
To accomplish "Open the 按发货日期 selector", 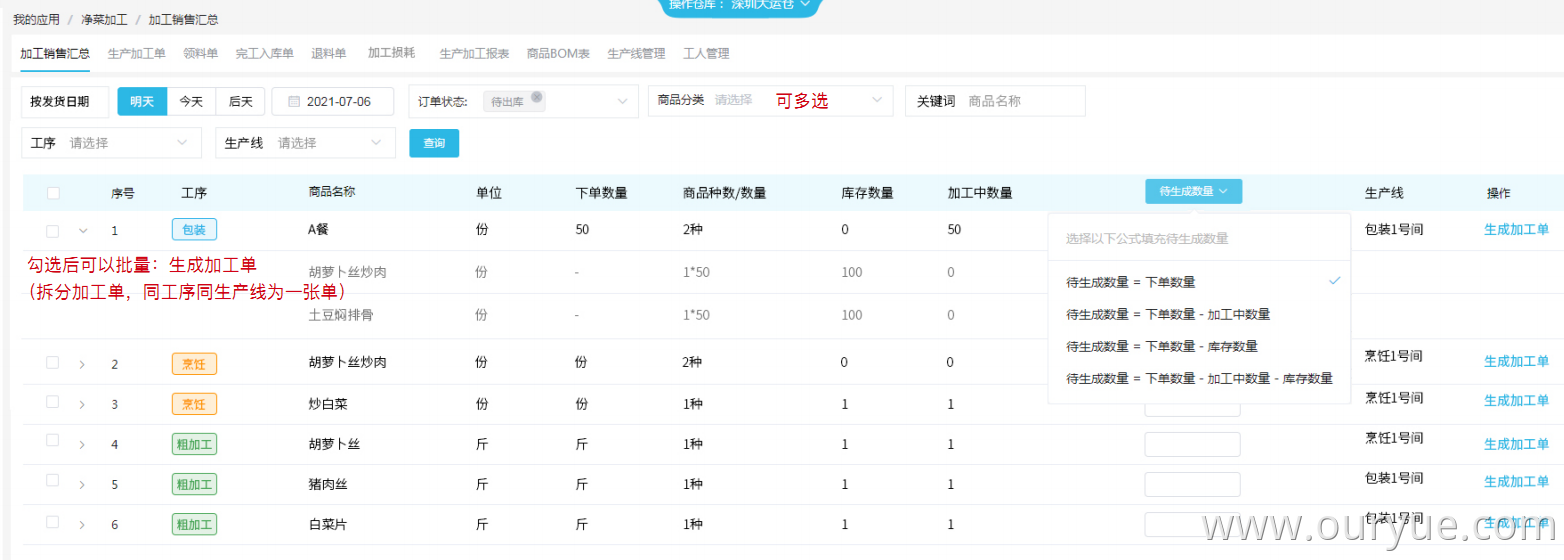I will pyautogui.click(x=65, y=101).
